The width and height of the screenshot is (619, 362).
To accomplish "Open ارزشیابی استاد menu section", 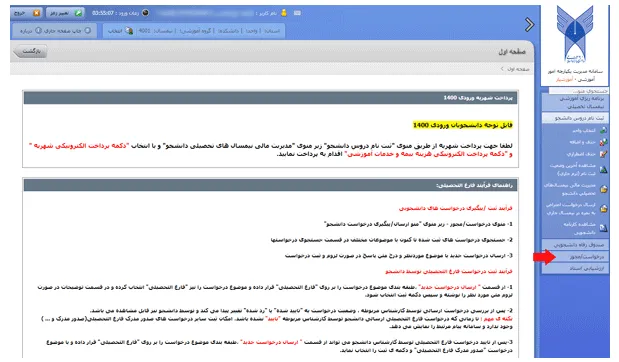I will (x=575, y=268).
